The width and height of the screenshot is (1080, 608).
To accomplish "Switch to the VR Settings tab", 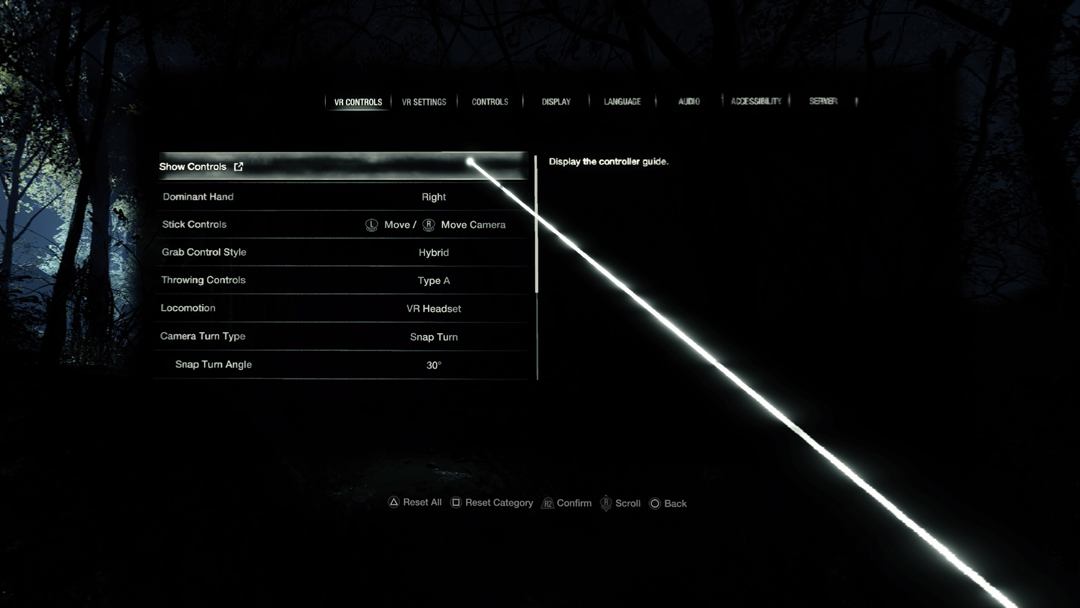I will coord(424,102).
